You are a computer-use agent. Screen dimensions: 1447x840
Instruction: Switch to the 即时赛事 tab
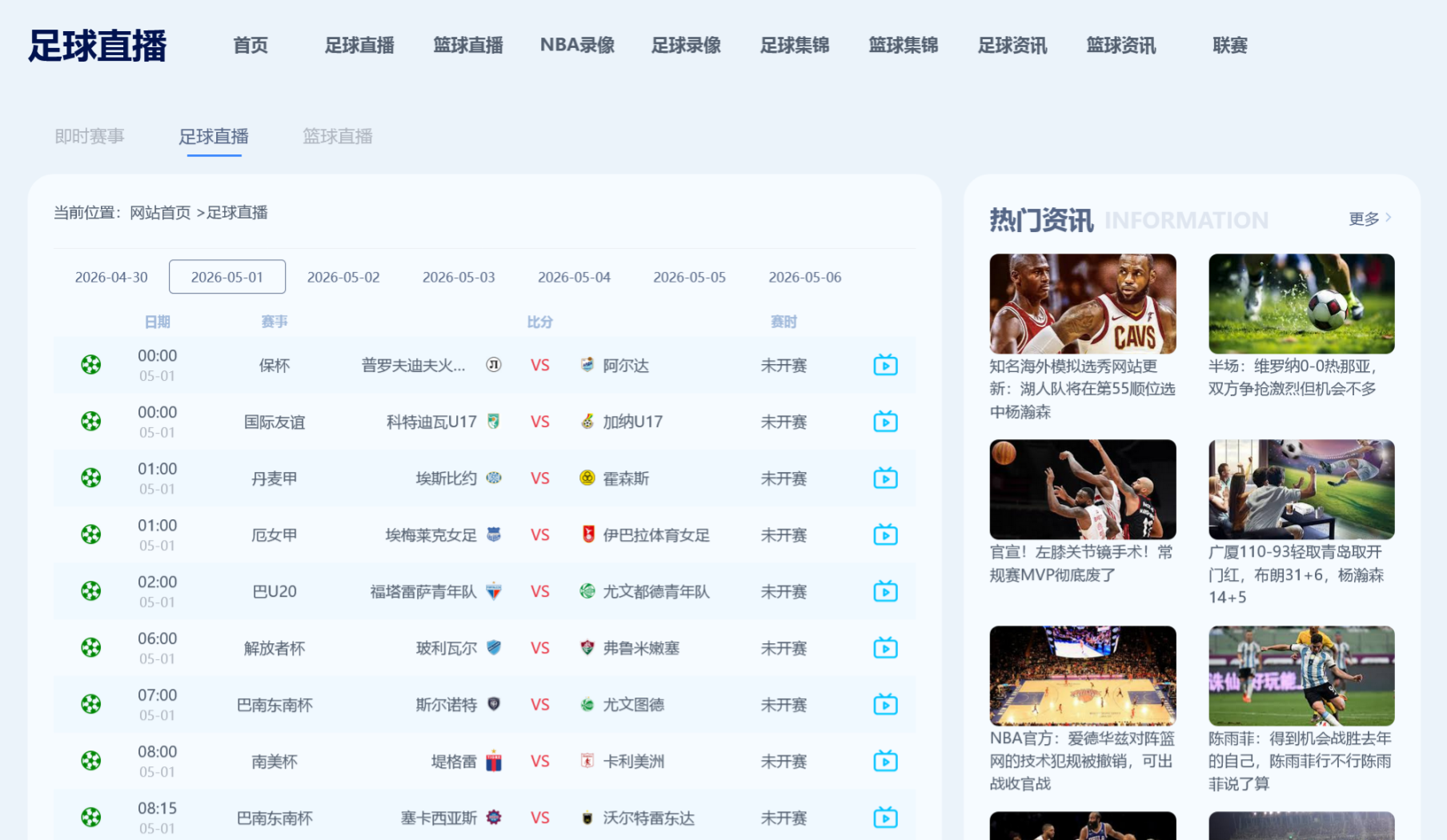90,137
